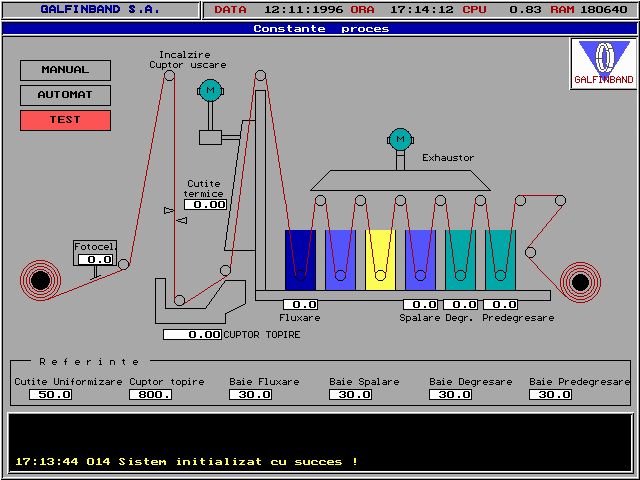640x480 pixels.
Task: Click the Galfinband logo
Action: pos(604,64)
